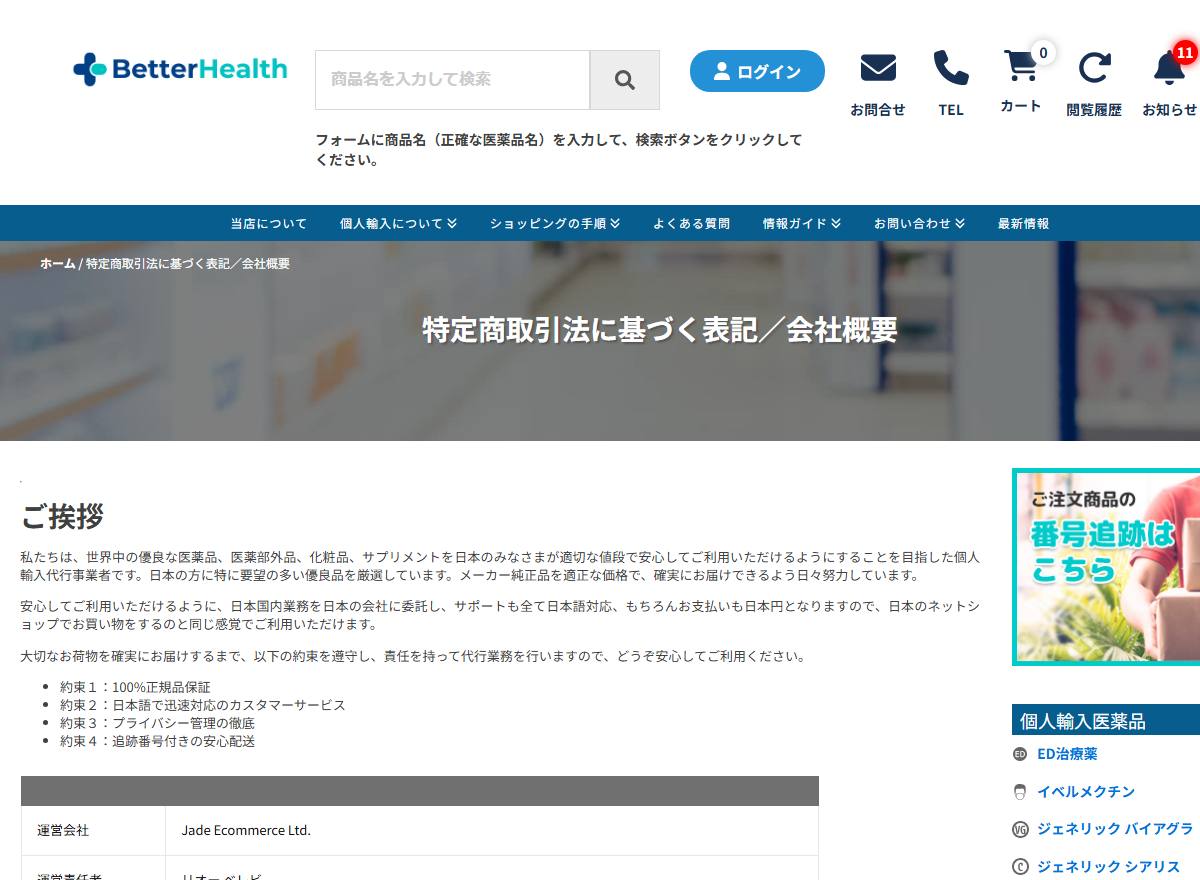
Task: Open the お知らせ bell icon
Action: pos(1169,68)
